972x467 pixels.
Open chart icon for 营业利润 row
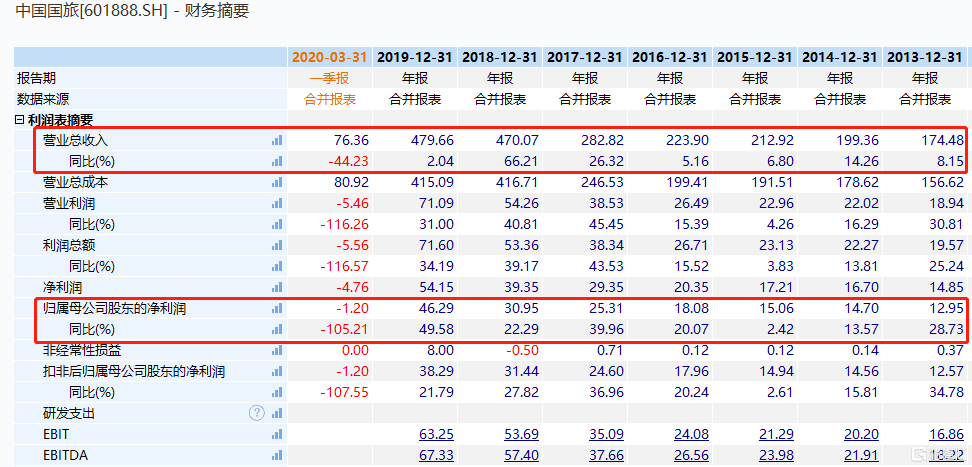click(276, 203)
